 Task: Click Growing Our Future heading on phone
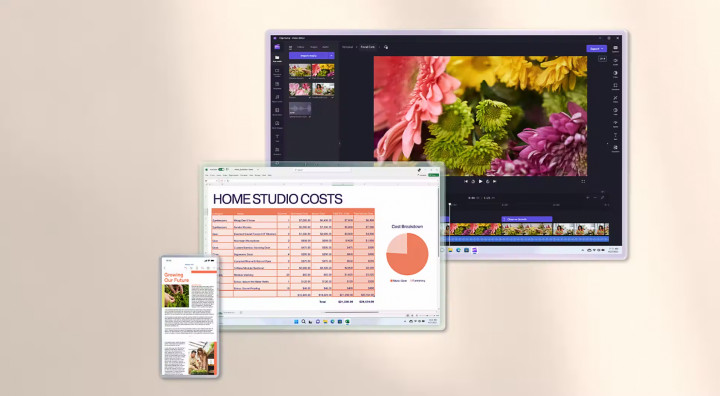pos(176,277)
